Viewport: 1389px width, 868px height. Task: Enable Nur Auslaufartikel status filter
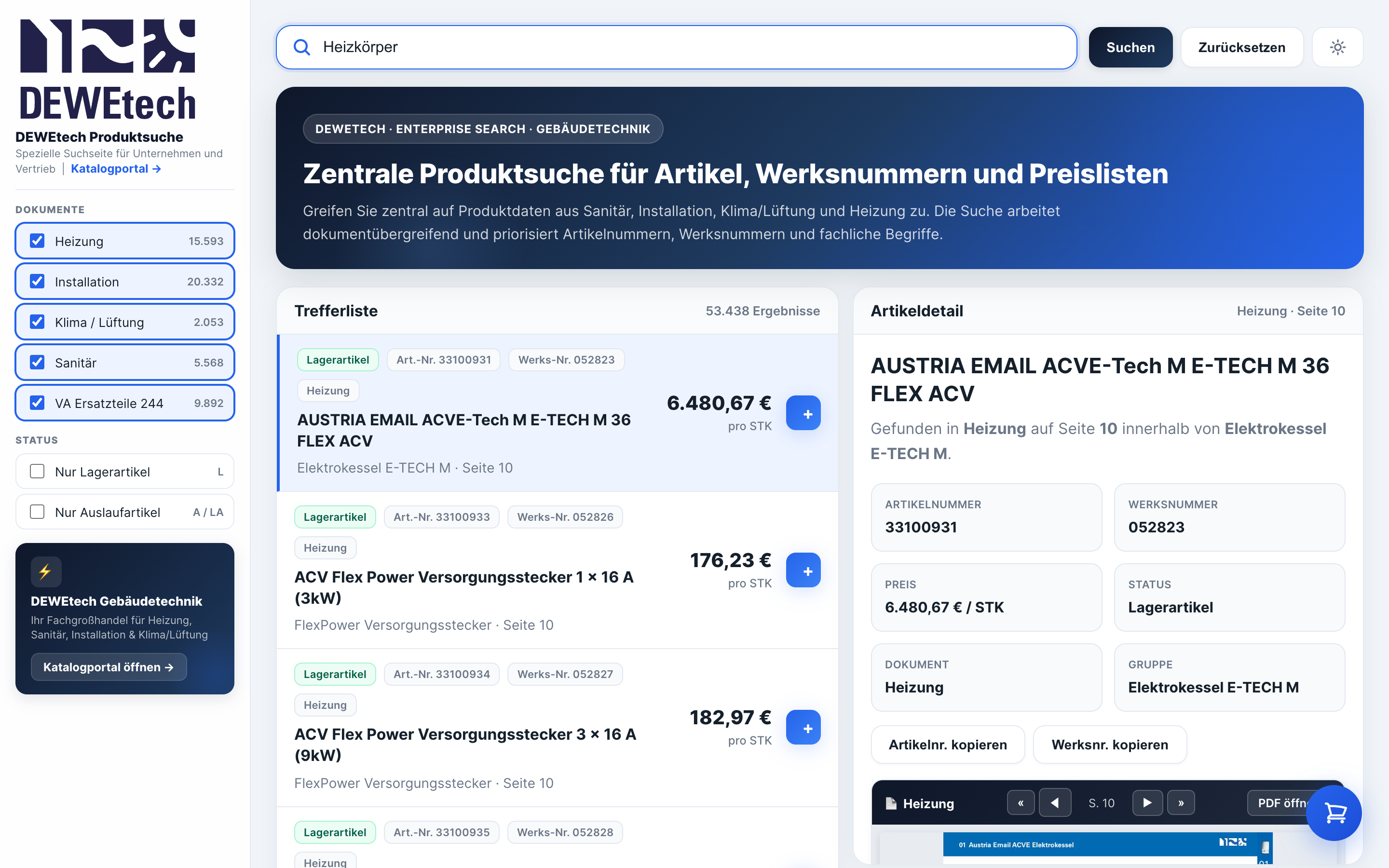[37, 512]
